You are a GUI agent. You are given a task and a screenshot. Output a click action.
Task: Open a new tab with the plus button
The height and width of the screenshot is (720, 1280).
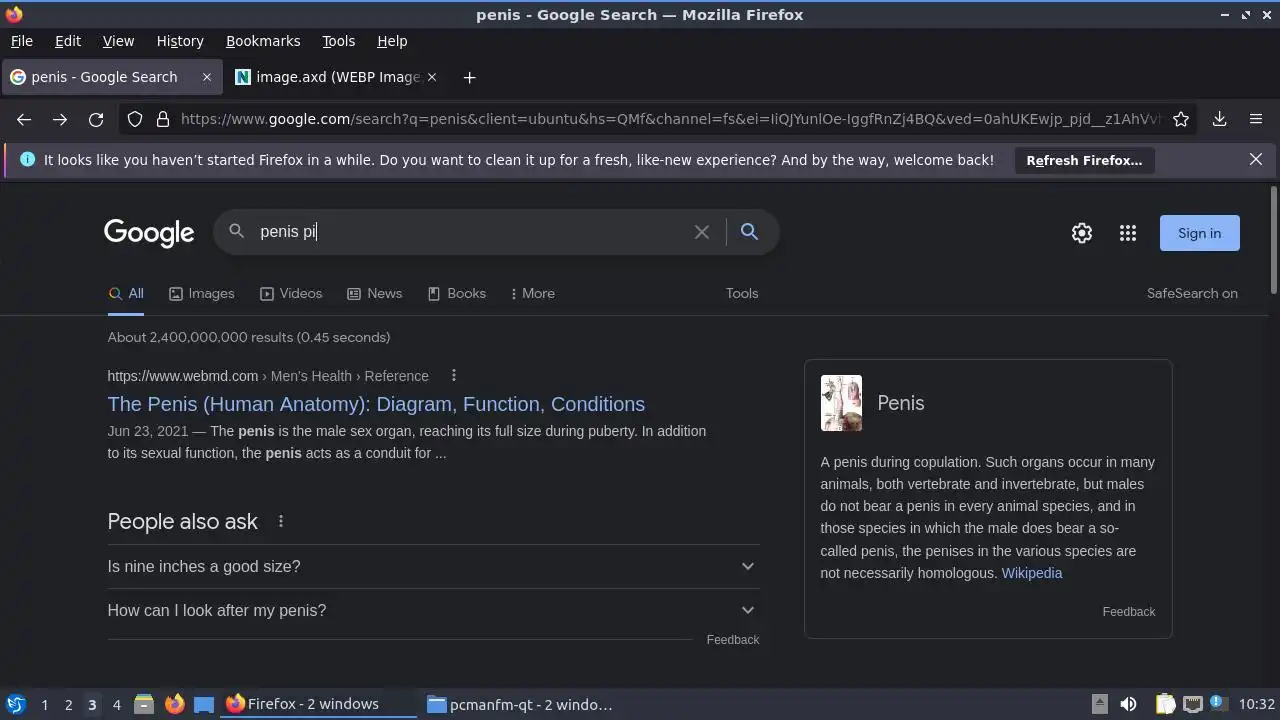tap(469, 77)
